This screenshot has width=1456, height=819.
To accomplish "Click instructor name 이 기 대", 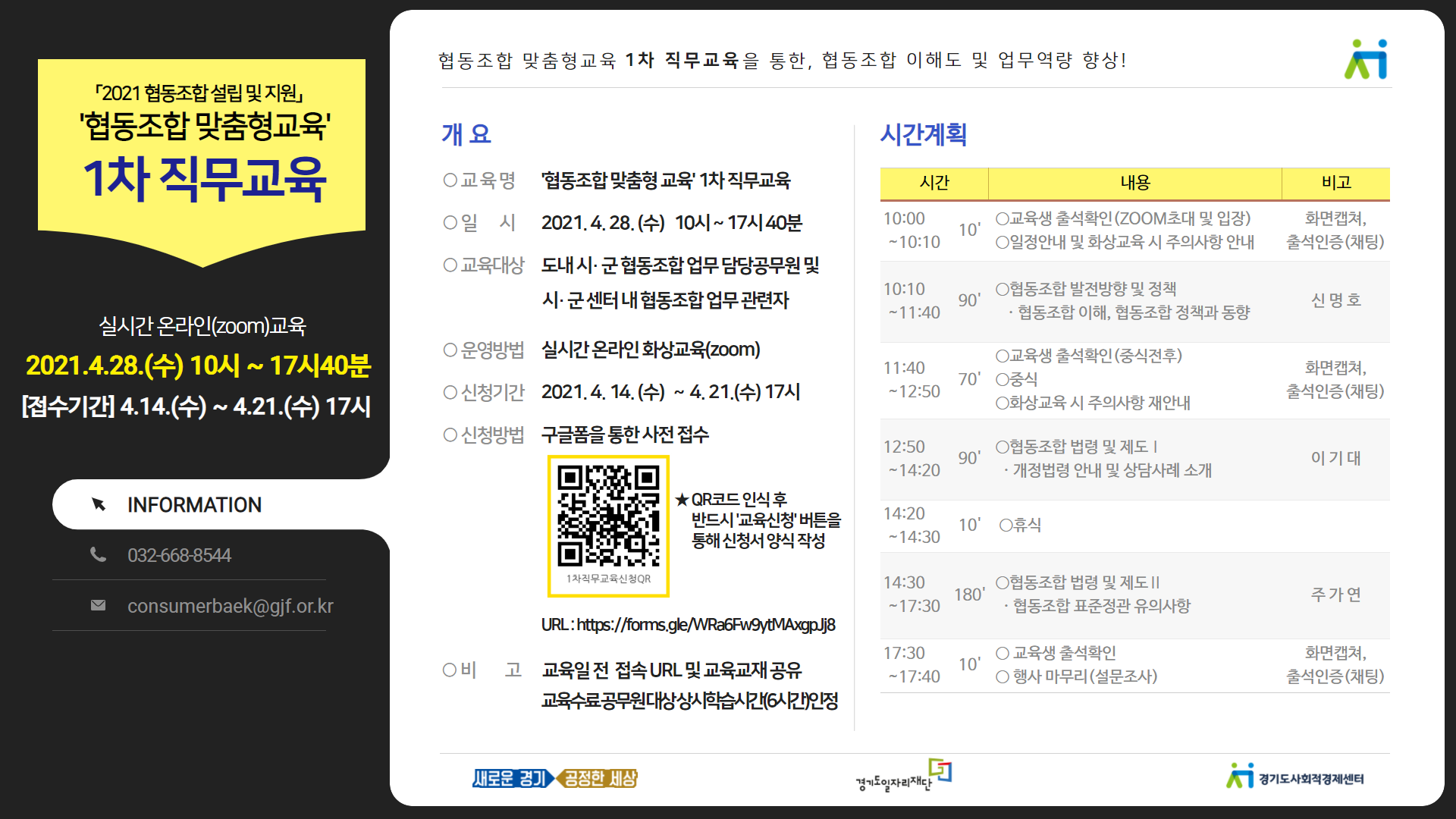I will (1336, 458).
